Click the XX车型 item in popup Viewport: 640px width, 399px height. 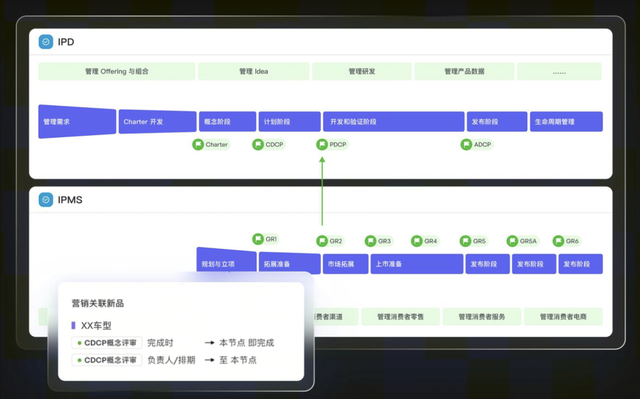(96, 326)
